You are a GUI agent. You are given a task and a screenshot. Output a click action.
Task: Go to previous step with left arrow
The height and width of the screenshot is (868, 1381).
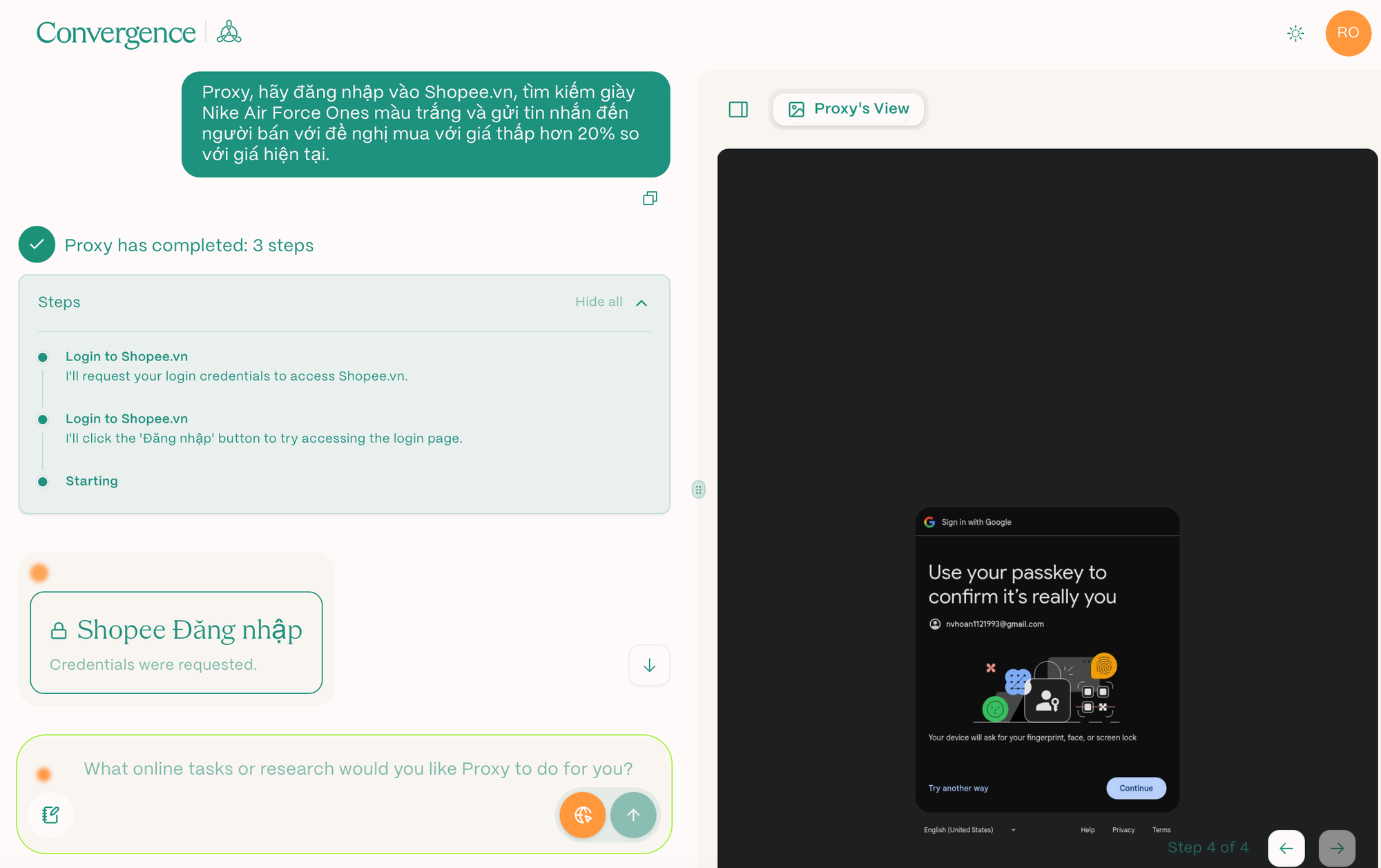point(1286,848)
